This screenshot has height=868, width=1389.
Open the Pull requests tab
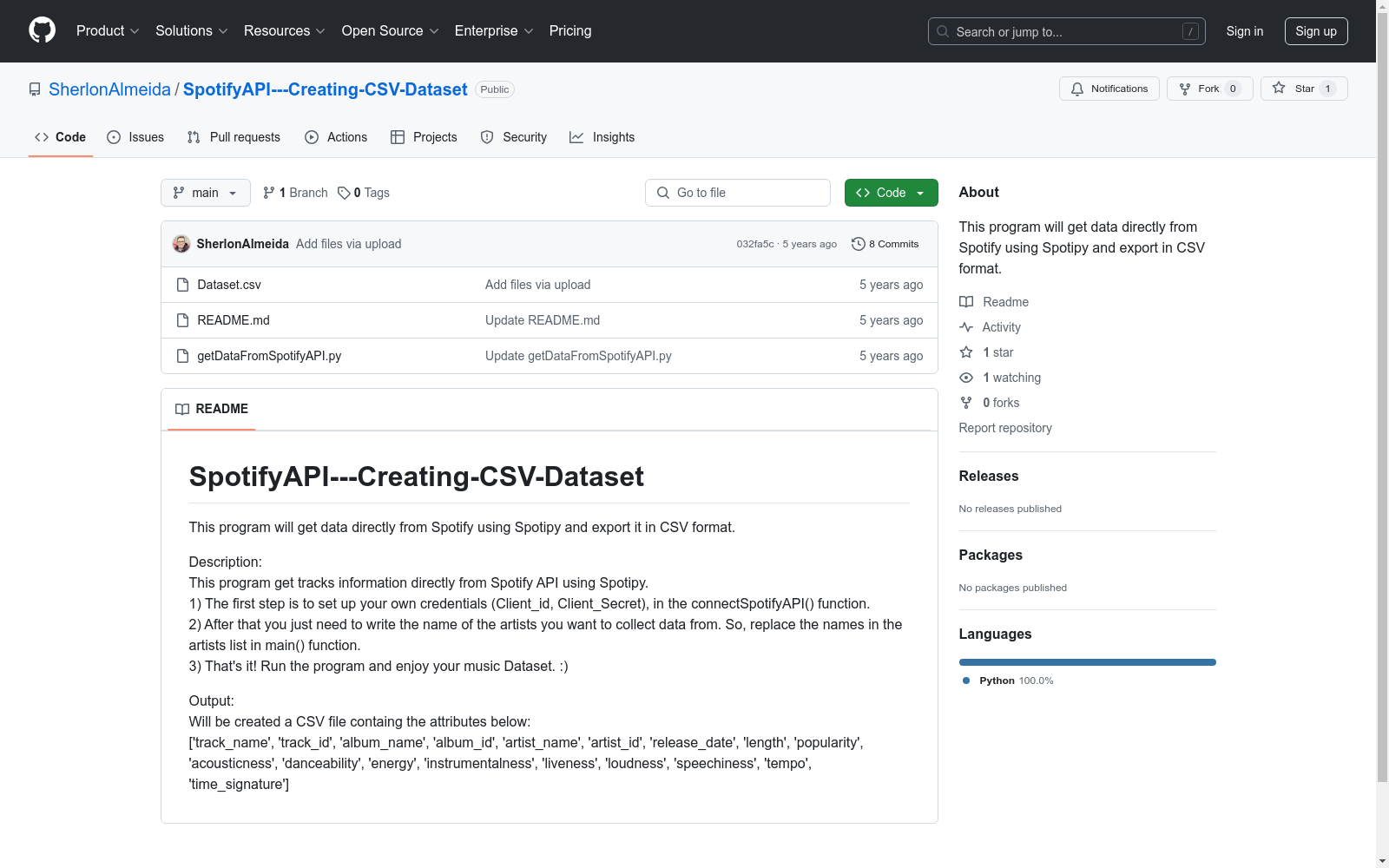234,137
